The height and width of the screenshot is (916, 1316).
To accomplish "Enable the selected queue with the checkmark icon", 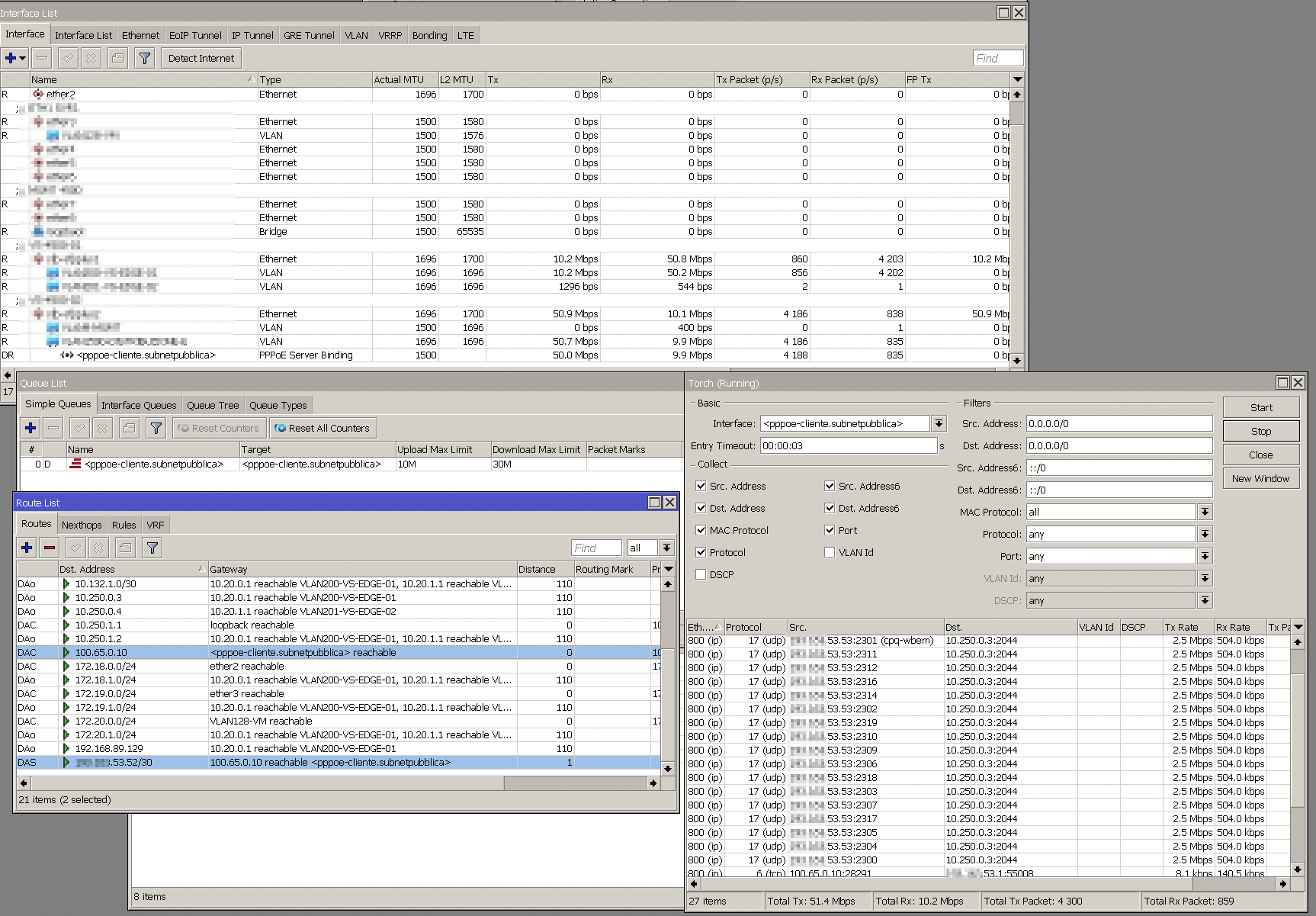I will (79, 428).
